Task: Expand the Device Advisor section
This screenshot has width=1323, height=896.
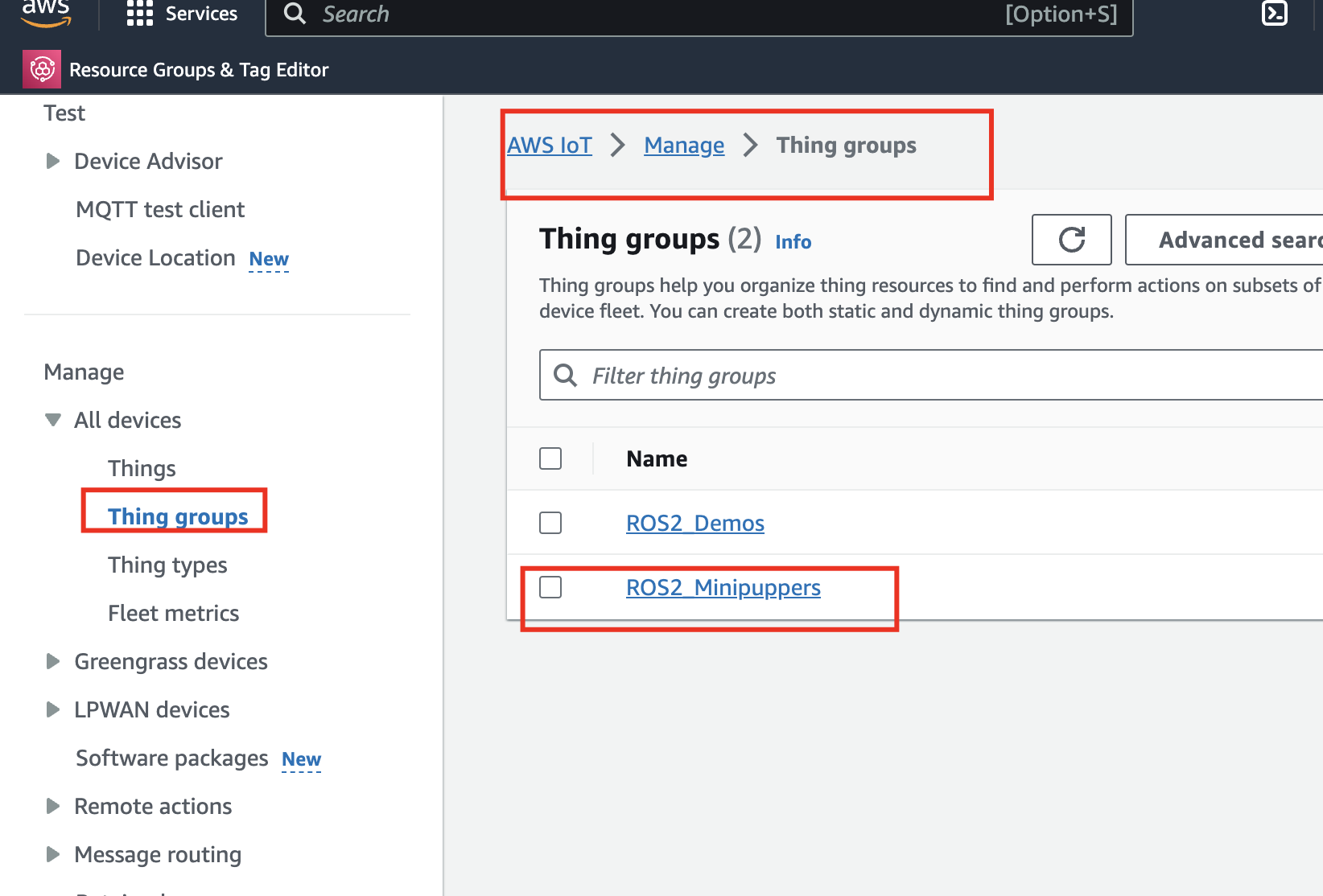Action: click(53, 161)
